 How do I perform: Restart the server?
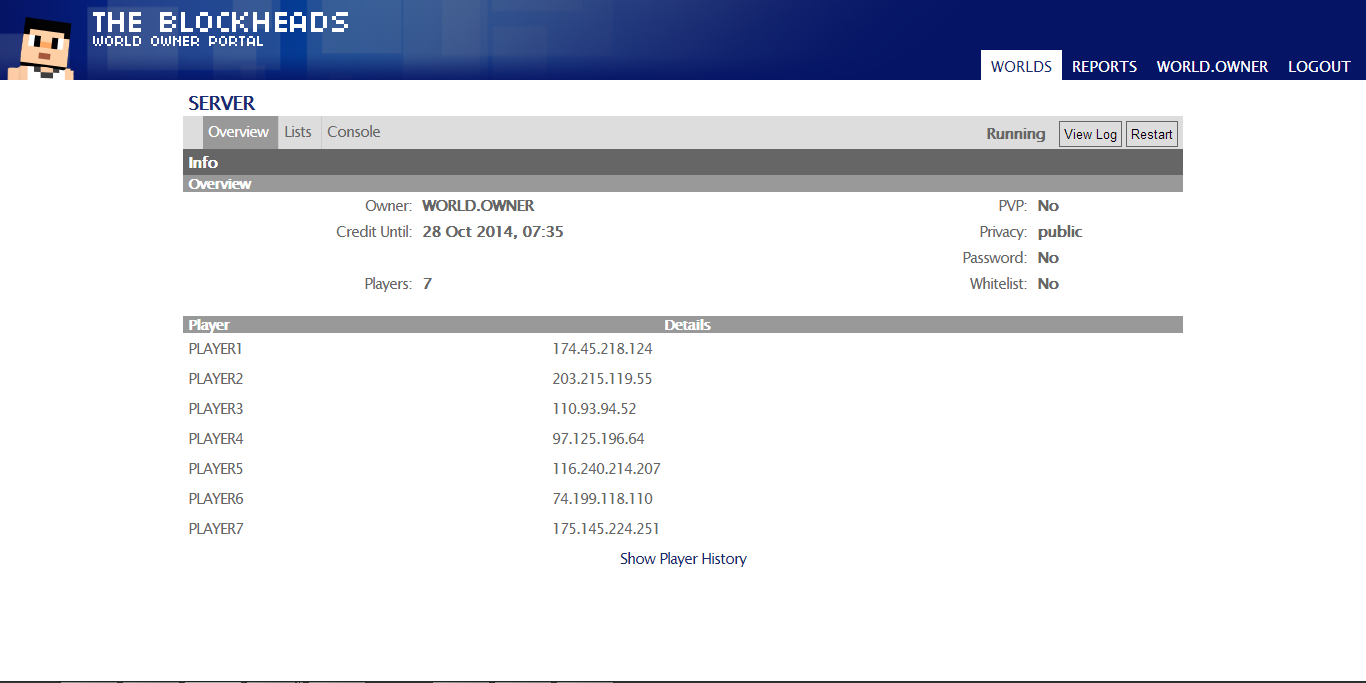point(1152,134)
